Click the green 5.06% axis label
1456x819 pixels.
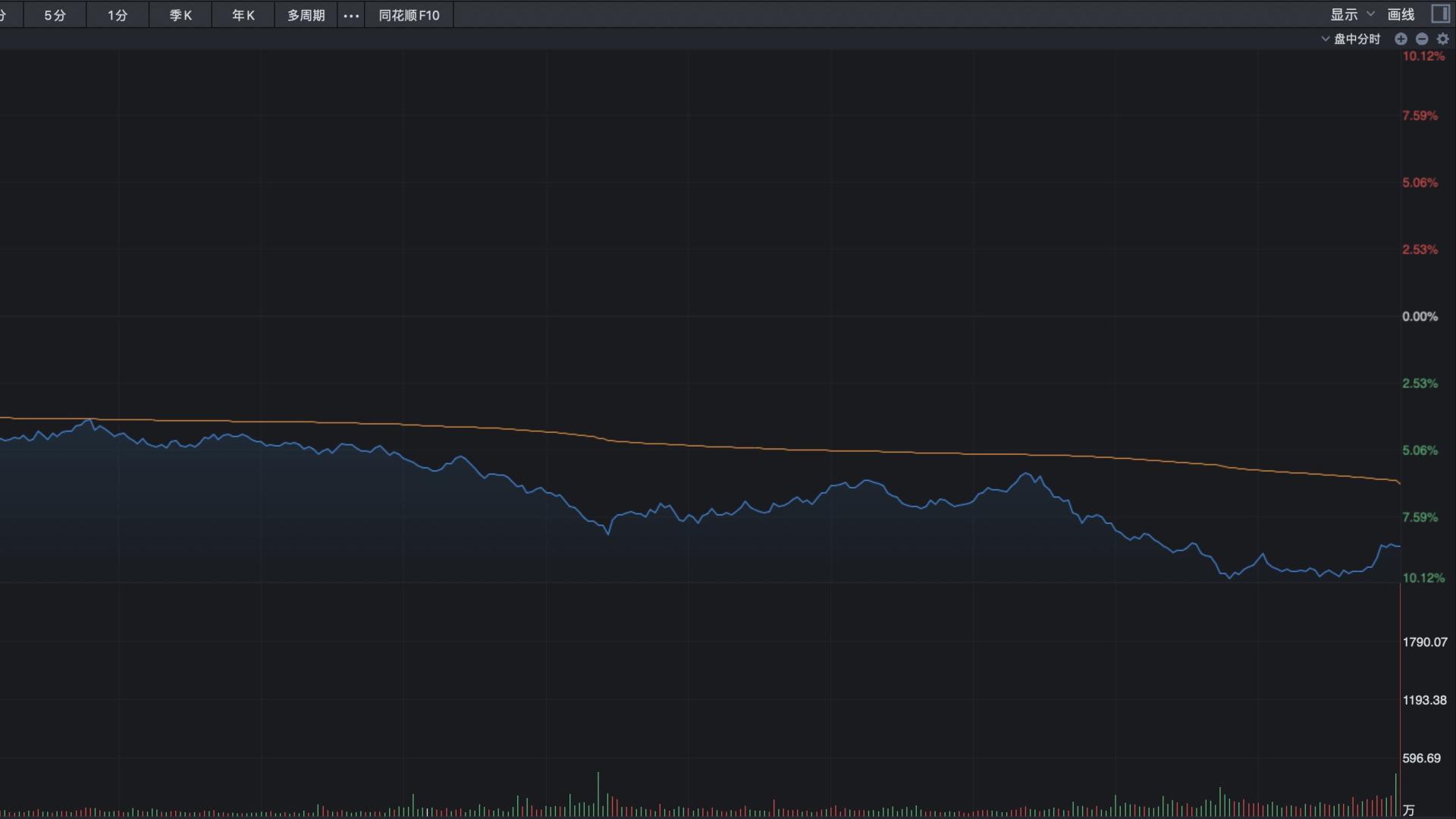tap(1420, 450)
